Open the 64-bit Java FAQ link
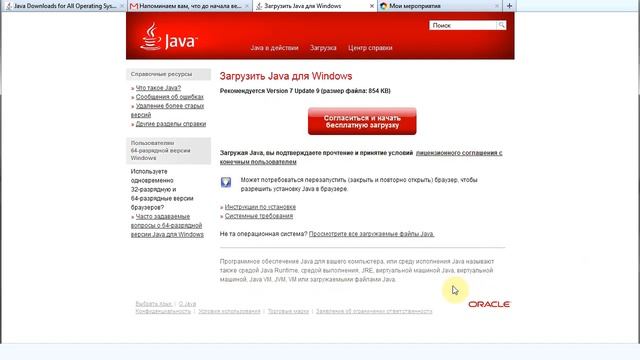This screenshot has height=360, width=640. point(167,225)
